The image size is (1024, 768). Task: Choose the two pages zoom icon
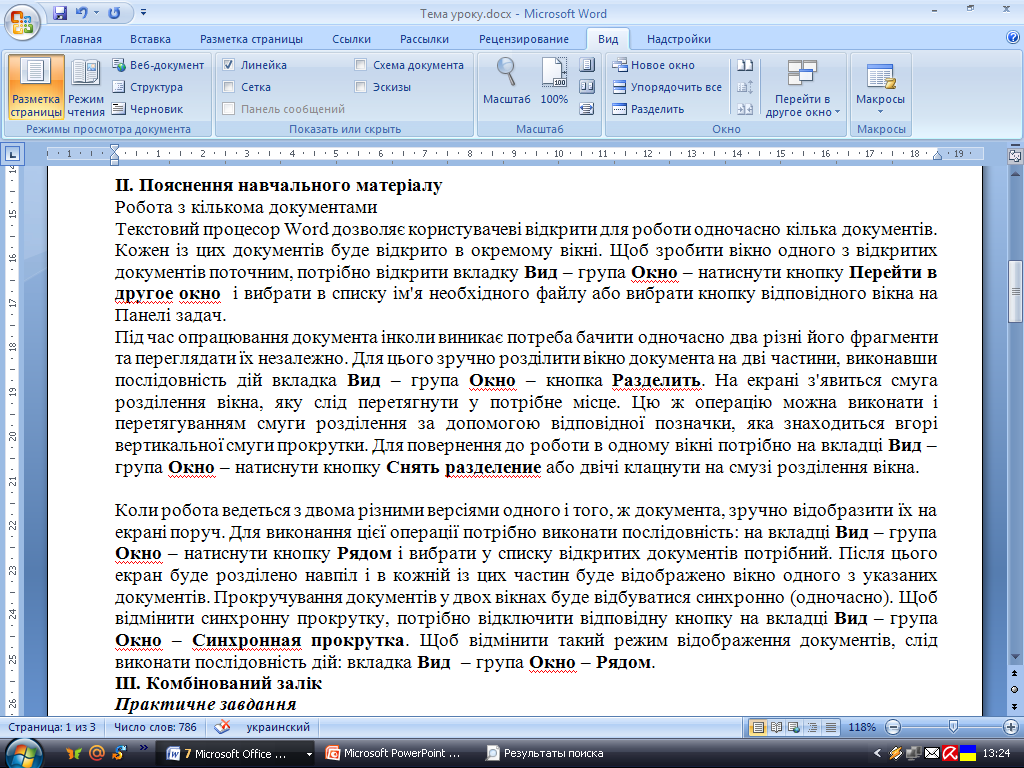click(586, 87)
